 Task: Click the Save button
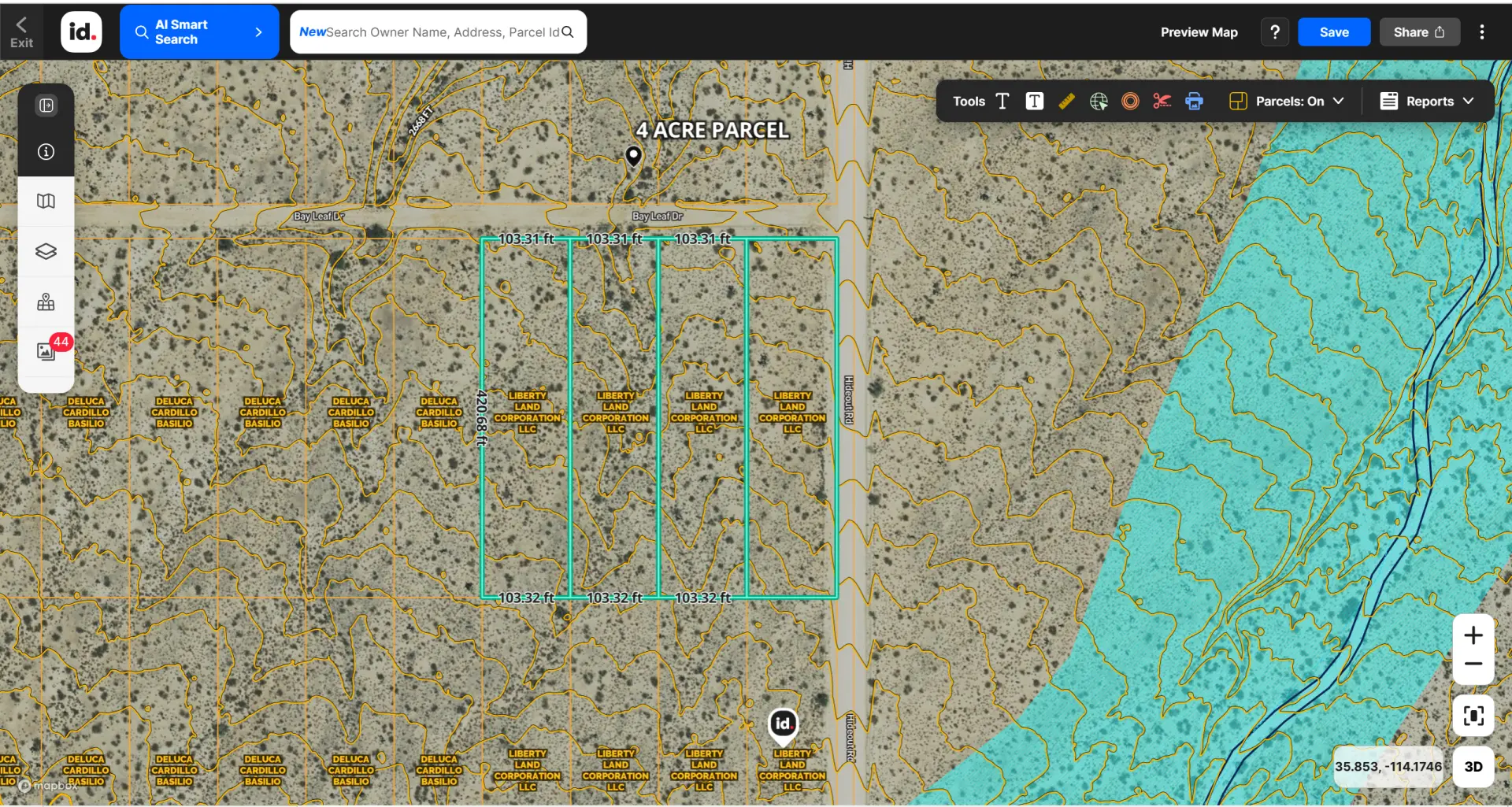[1334, 32]
